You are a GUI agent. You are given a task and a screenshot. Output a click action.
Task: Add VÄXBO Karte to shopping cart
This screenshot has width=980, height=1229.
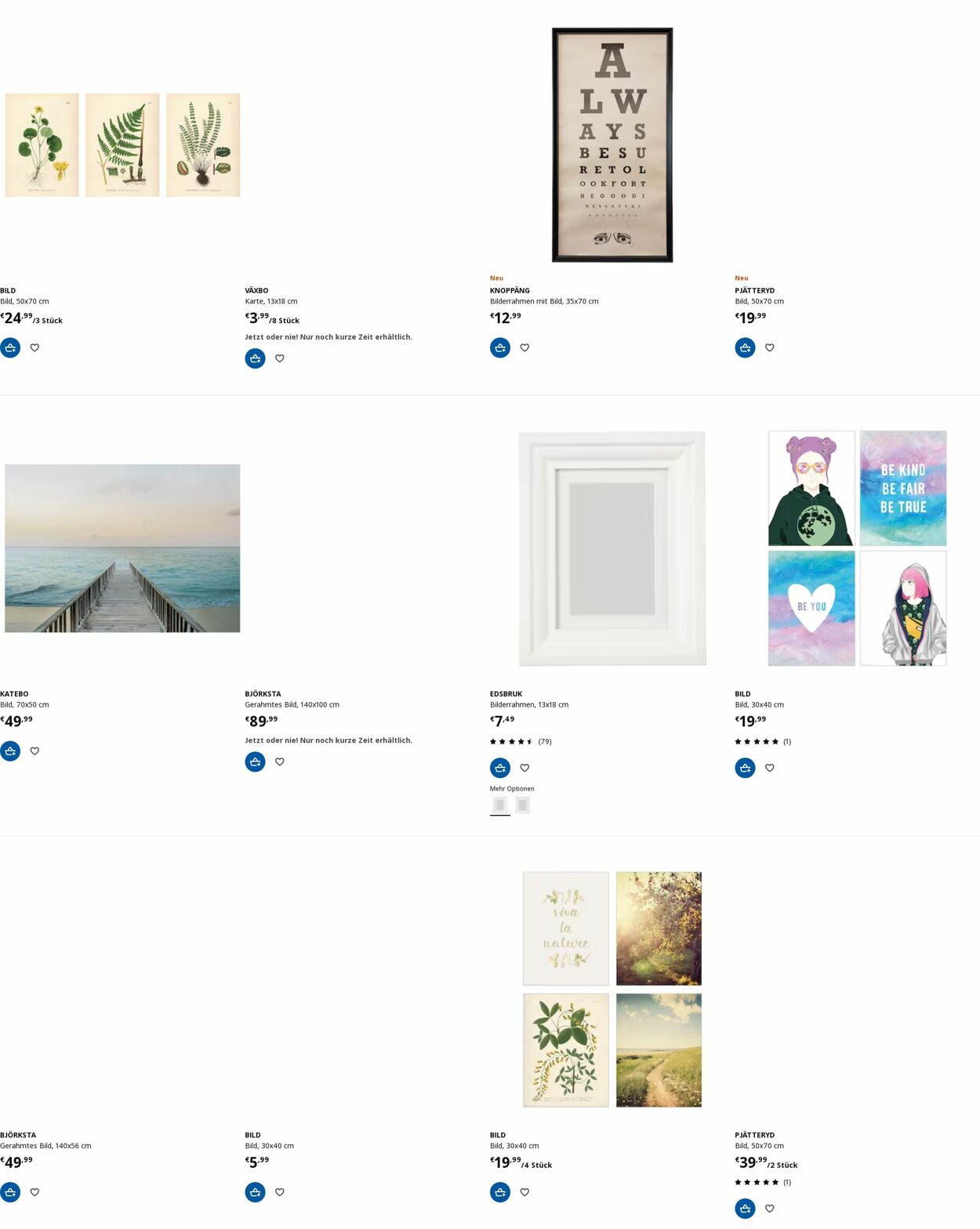tap(255, 358)
